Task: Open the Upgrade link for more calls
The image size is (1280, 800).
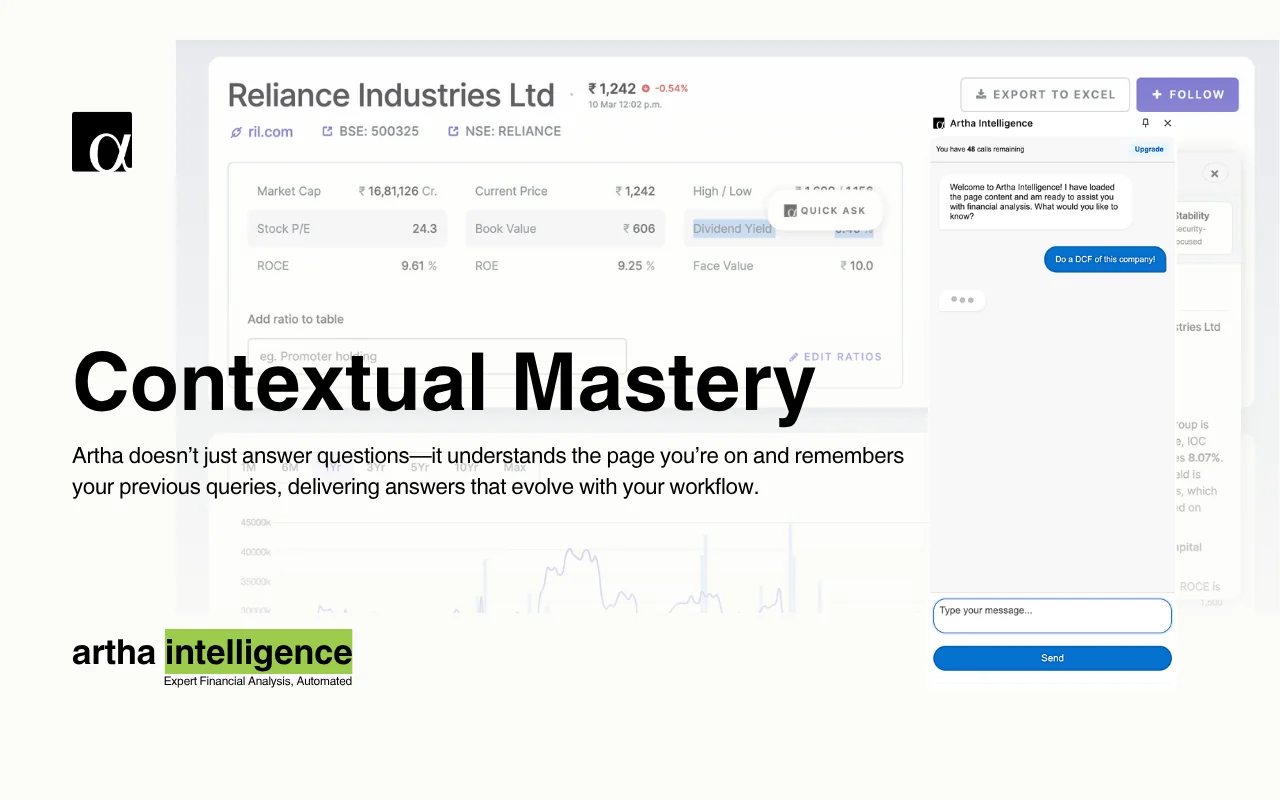Action: (1148, 148)
